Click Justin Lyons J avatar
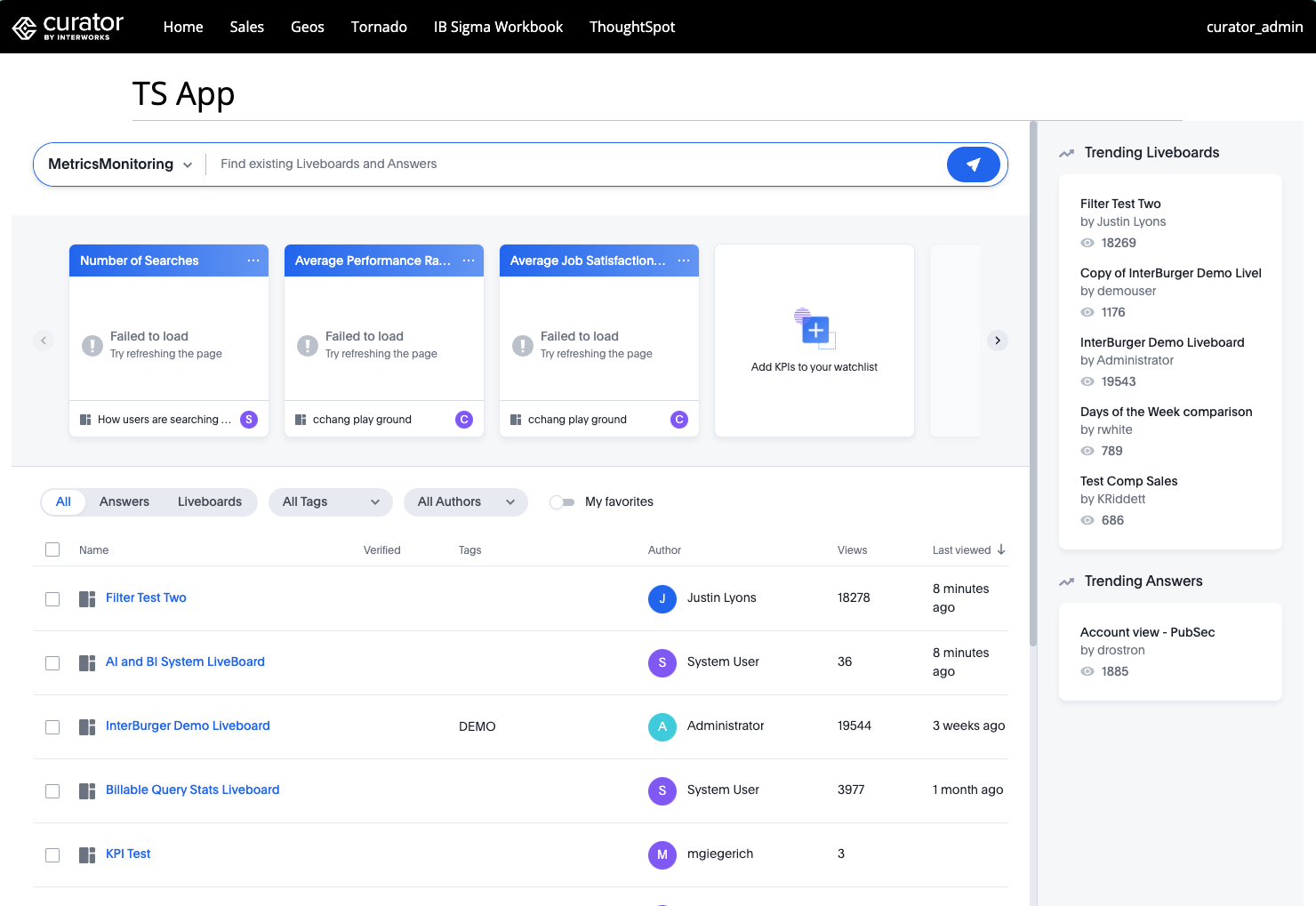The width and height of the screenshot is (1316, 906). click(x=662, y=599)
